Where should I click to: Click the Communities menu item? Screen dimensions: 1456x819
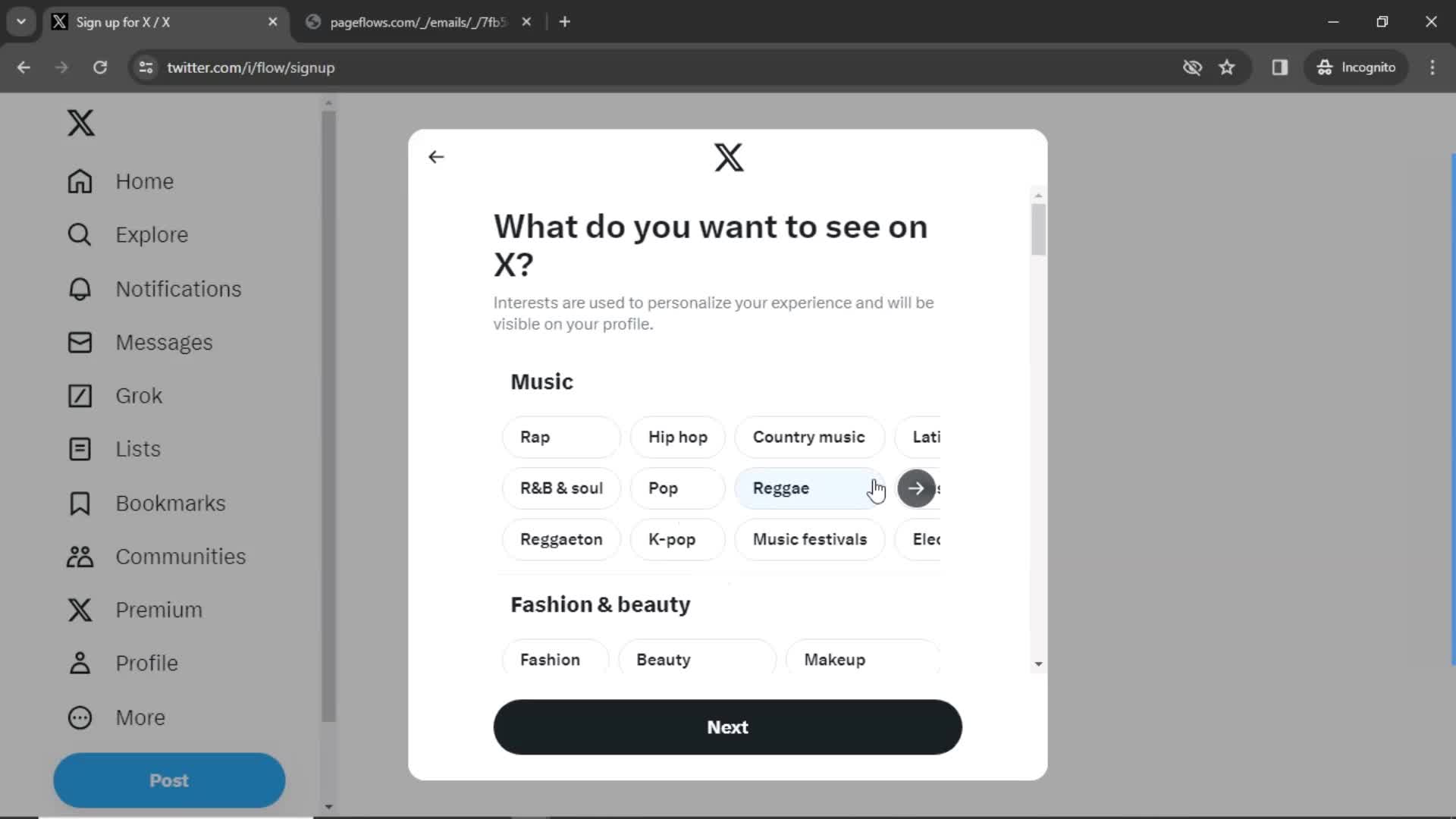click(x=180, y=556)
